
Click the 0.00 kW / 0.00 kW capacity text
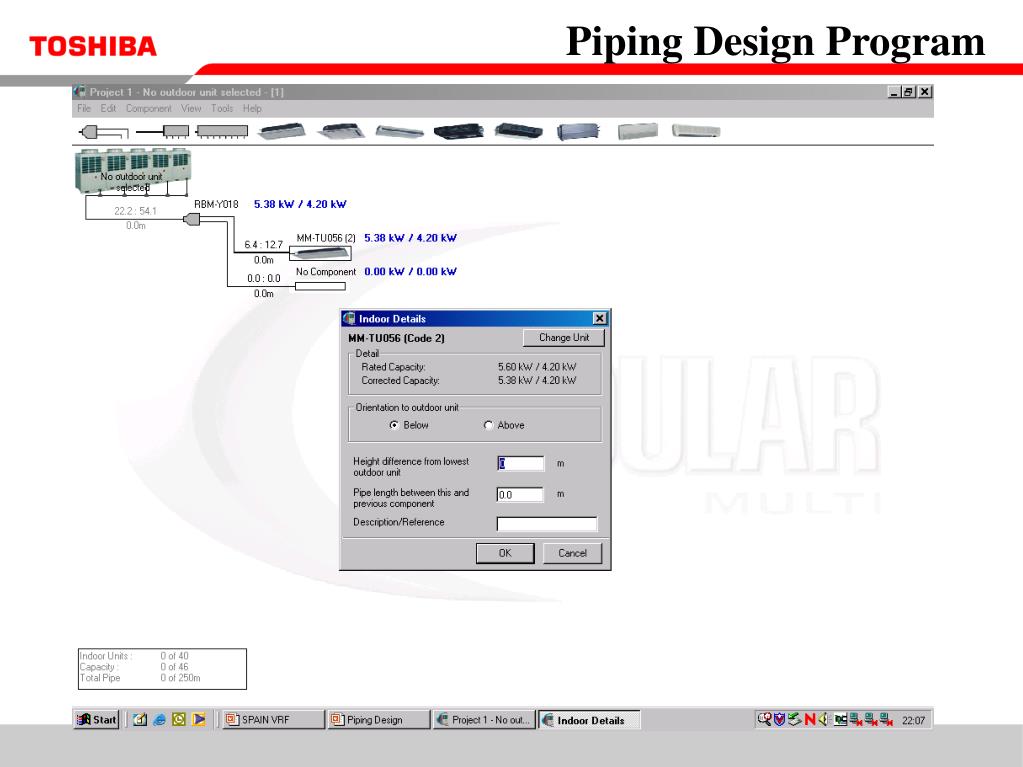tap(410, 271)
